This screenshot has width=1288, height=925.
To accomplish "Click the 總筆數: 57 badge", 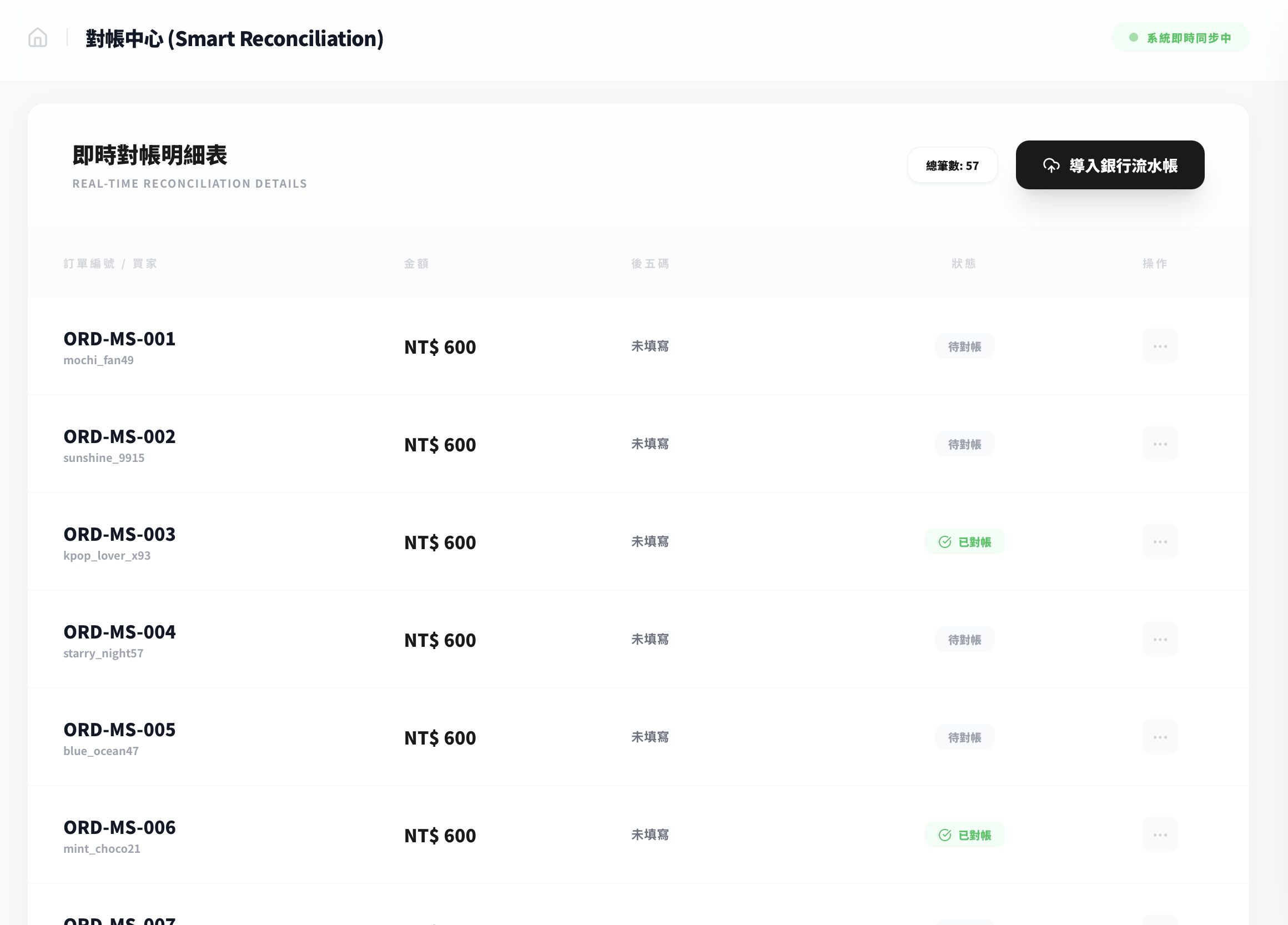I will click(x=952, y=166).
